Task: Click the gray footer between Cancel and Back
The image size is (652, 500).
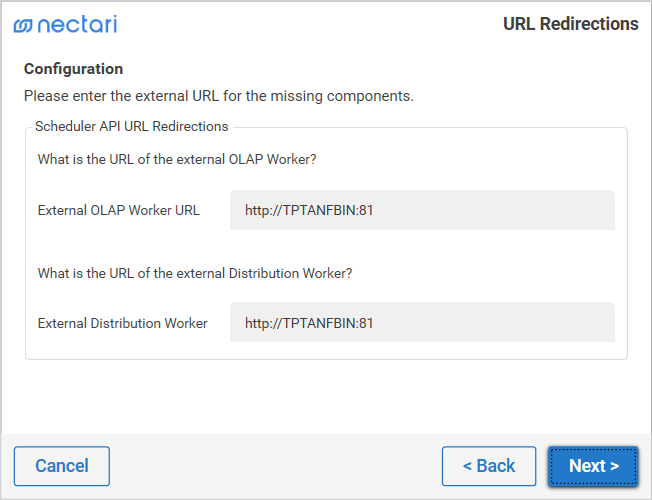Action: [275, 466]
